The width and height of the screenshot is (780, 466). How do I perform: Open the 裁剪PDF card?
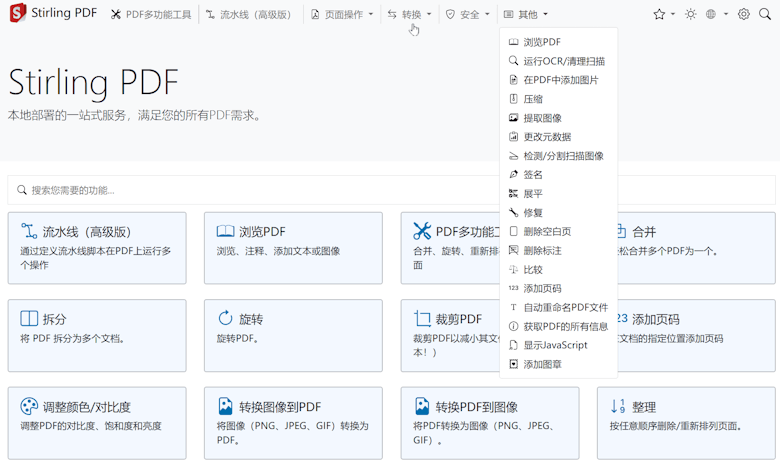click(450, 336)
